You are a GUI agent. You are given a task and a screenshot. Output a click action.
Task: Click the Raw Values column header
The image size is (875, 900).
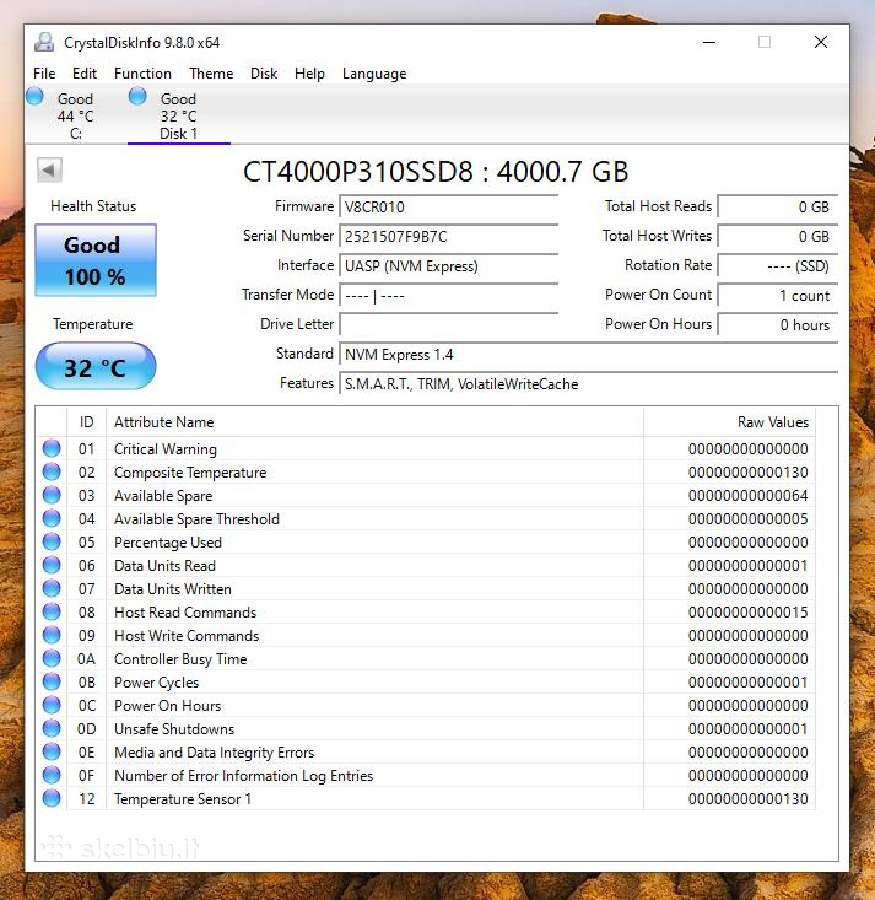point(729,422)
